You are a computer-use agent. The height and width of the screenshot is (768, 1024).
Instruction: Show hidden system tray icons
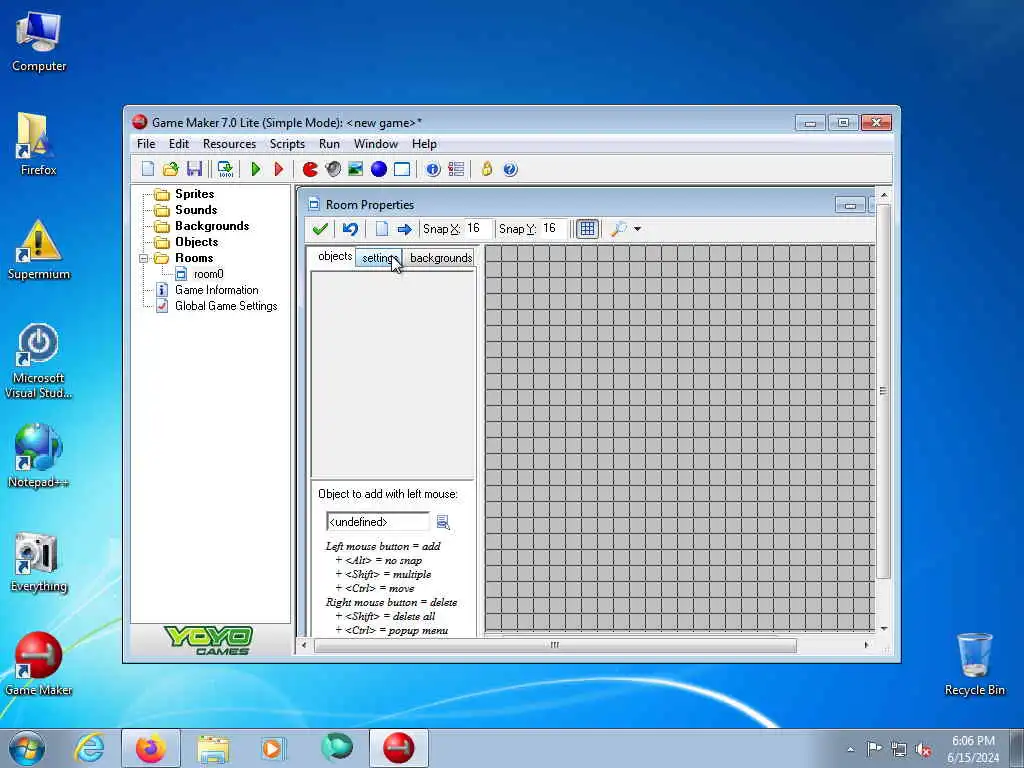850,749
